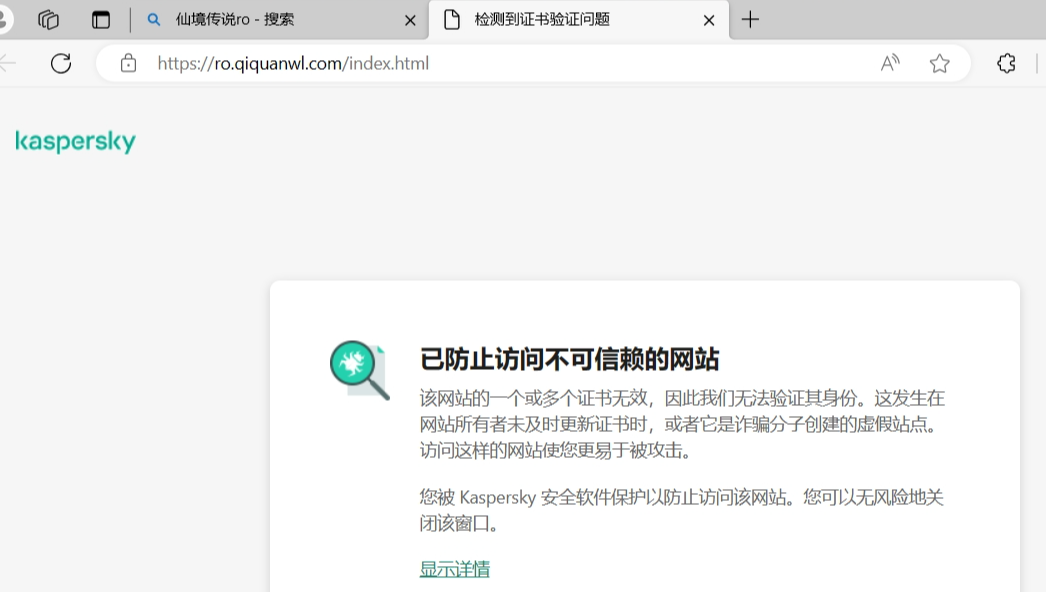Click the Kaspersky logo

75,141
